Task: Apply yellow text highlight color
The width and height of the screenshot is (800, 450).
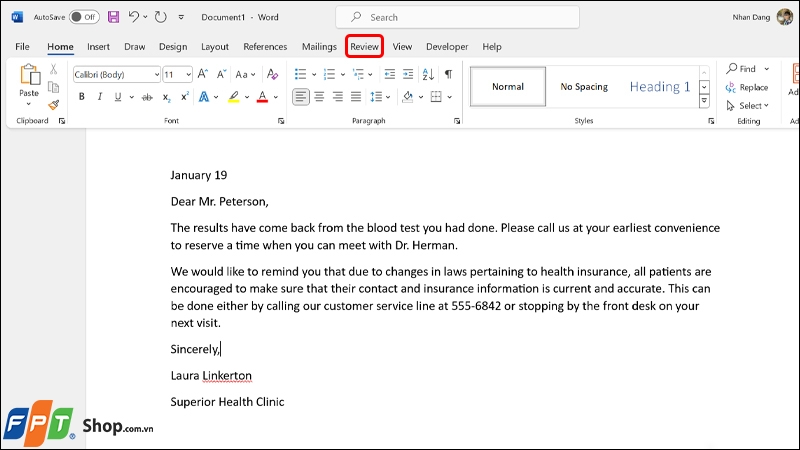Action: [234, 97]
